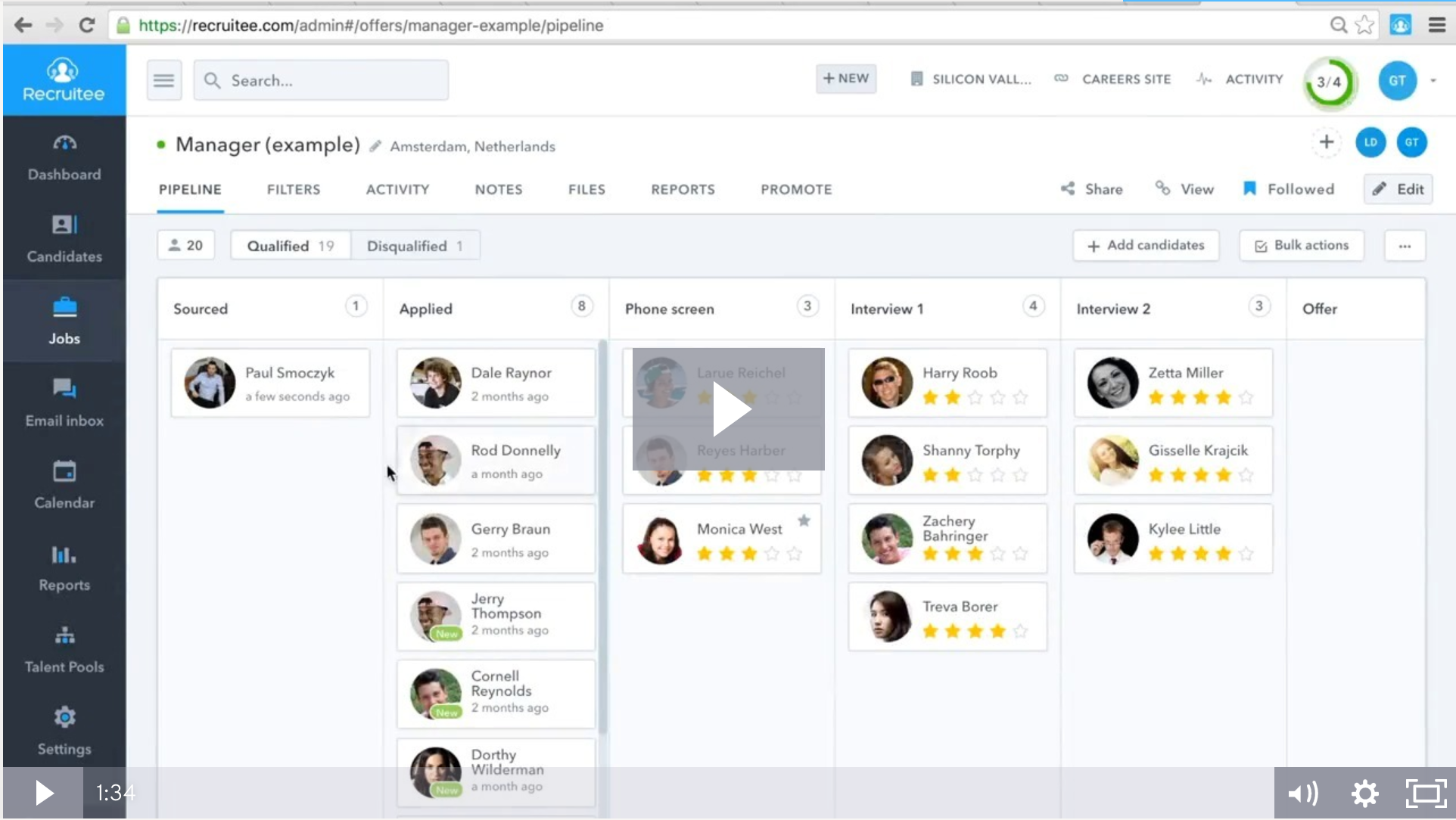1456x820 pixels.
Task: Expand the user account dropdown arrow
Action: click(1433, 81)
